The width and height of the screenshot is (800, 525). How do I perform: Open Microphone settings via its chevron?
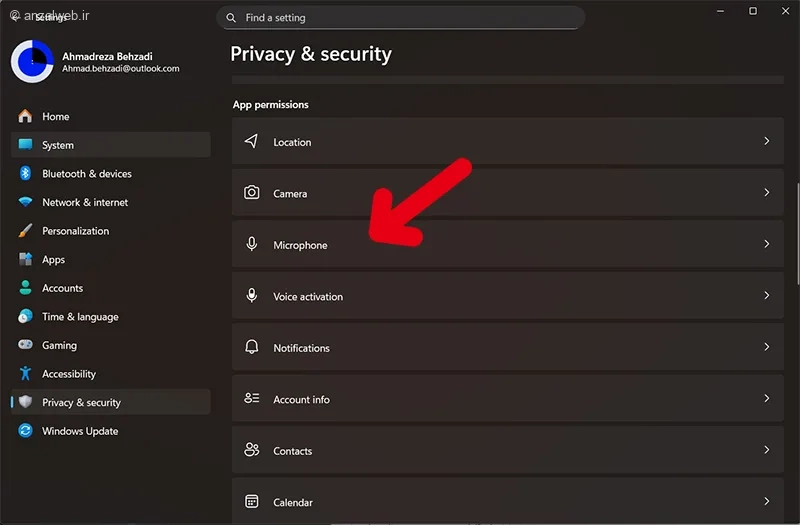point(766,244)
